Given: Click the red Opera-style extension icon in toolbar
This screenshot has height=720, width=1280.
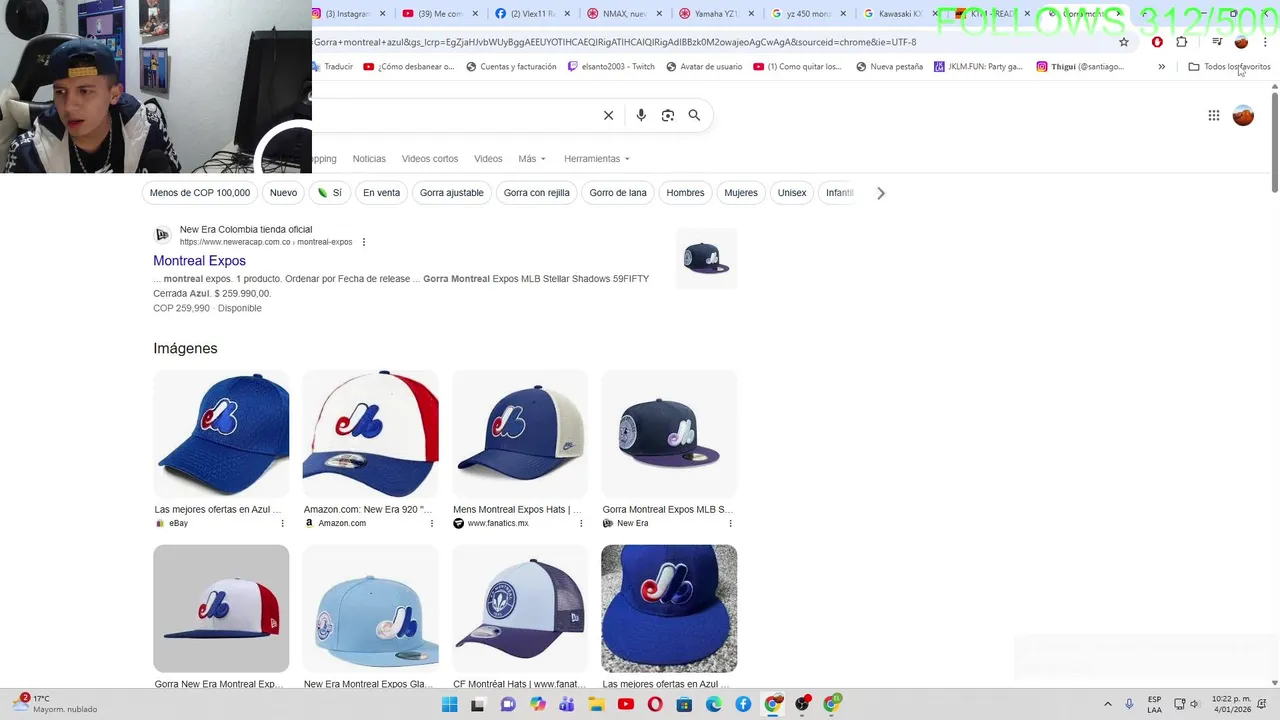Looking at the screenshot, I should tap(1157, 42).
